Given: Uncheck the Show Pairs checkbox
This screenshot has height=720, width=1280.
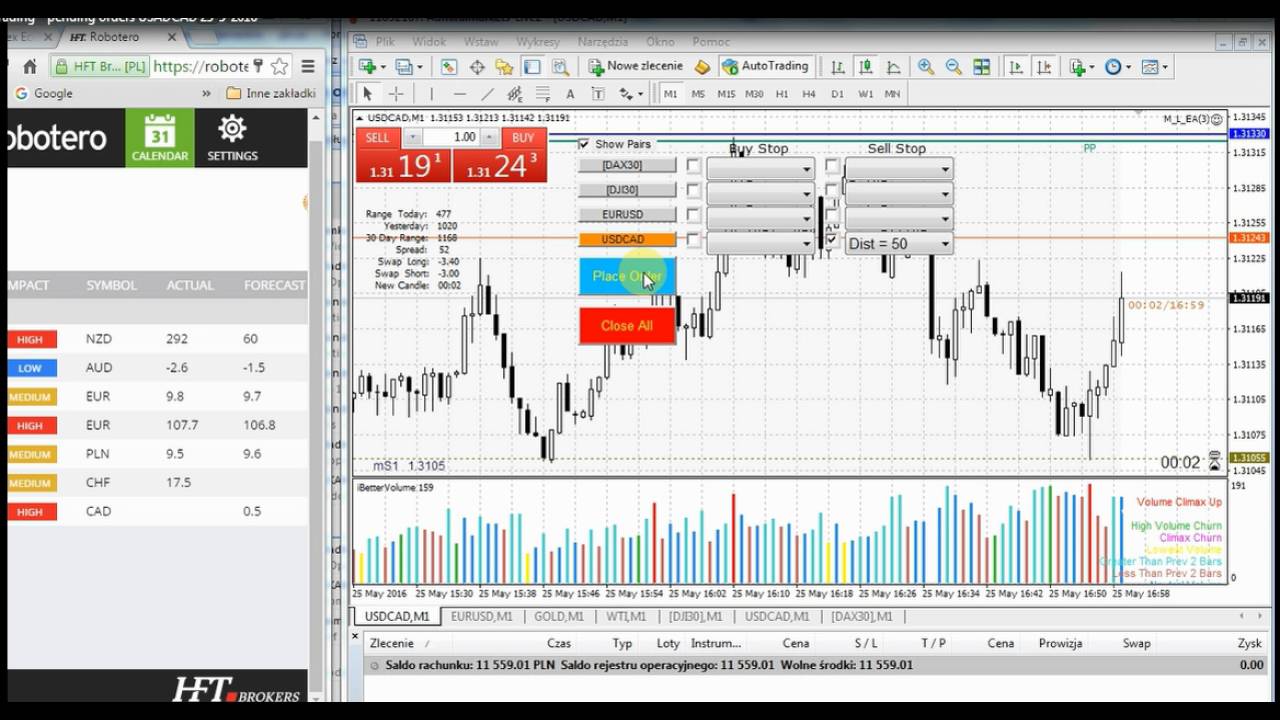Looking at the screenshot, I should coord(584,144).
